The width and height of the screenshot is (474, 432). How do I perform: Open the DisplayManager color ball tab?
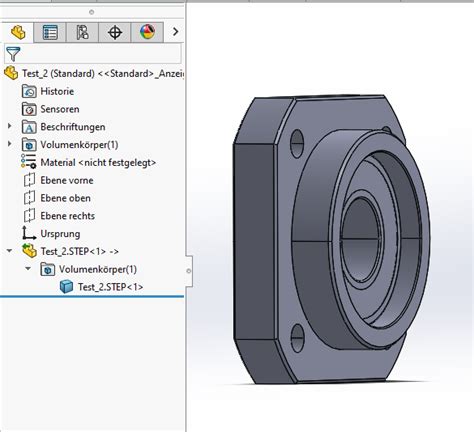[x=147, y=32]
